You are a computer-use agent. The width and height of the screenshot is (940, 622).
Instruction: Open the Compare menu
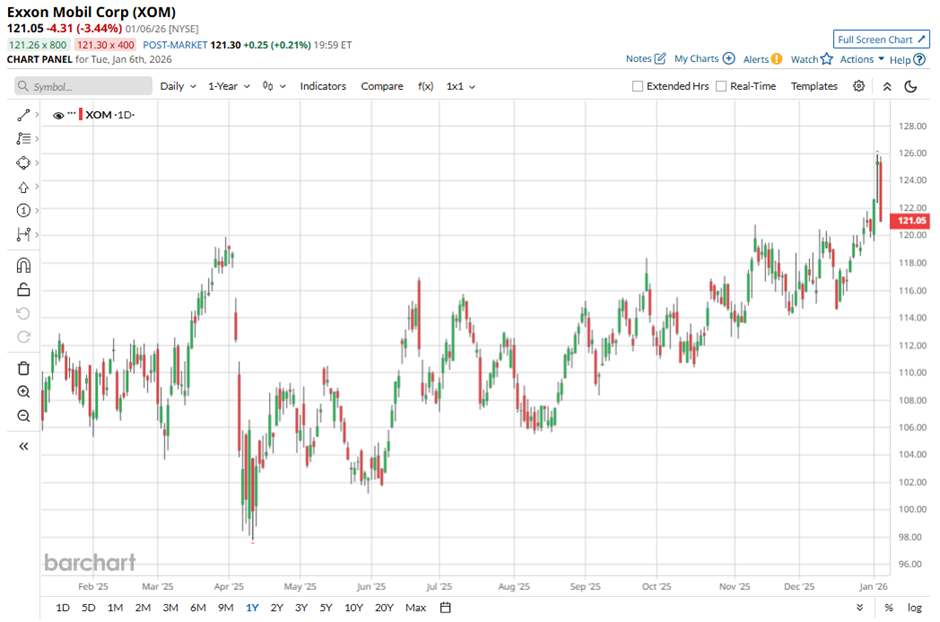pos(382,86)
